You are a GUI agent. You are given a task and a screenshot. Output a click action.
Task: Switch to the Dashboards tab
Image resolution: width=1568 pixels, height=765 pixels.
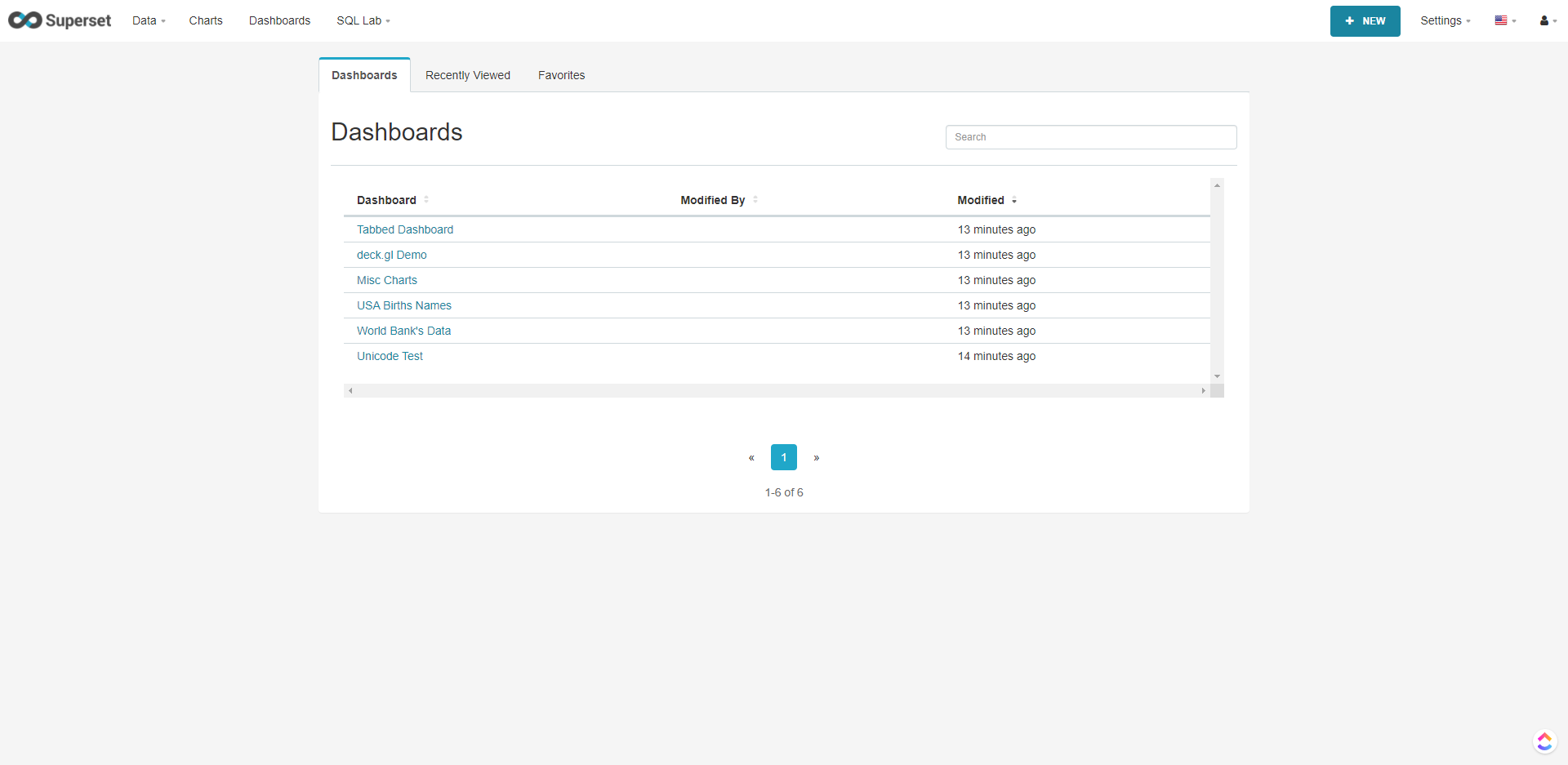click(x=364, y=75)
